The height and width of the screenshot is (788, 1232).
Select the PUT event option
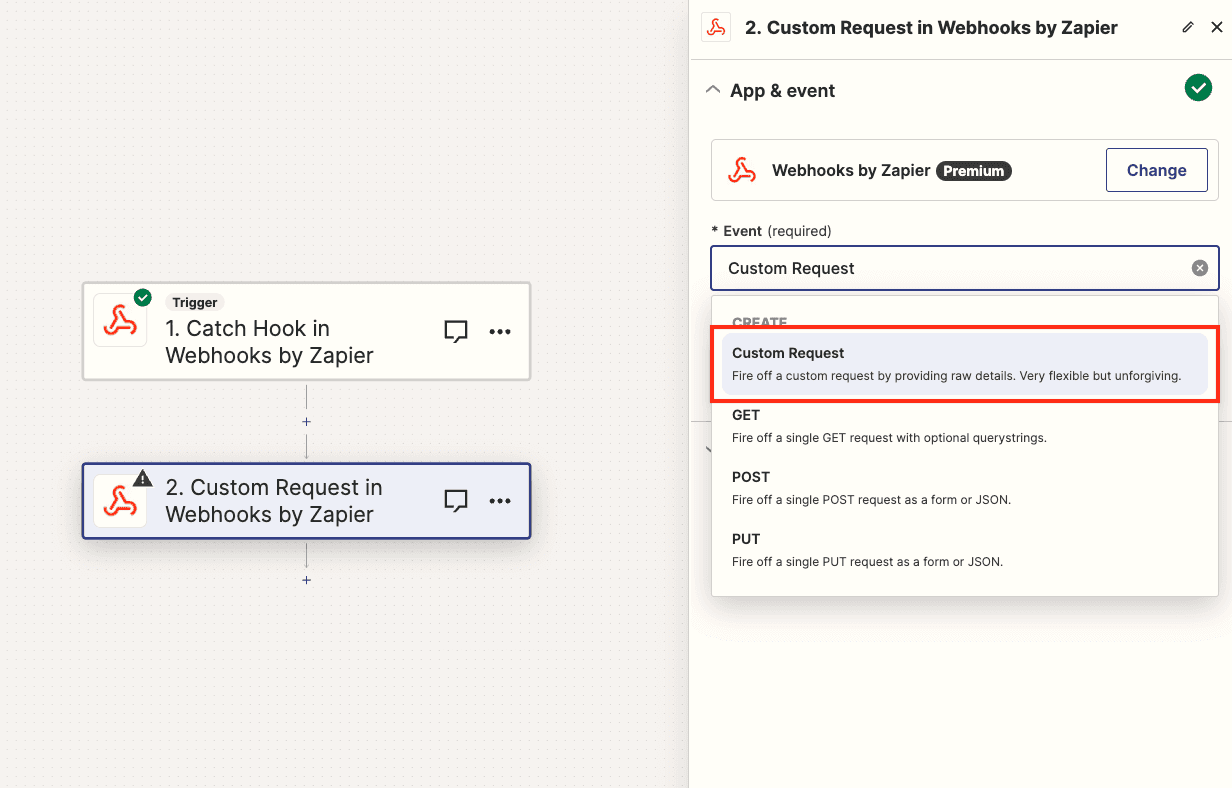coord(965,550)
